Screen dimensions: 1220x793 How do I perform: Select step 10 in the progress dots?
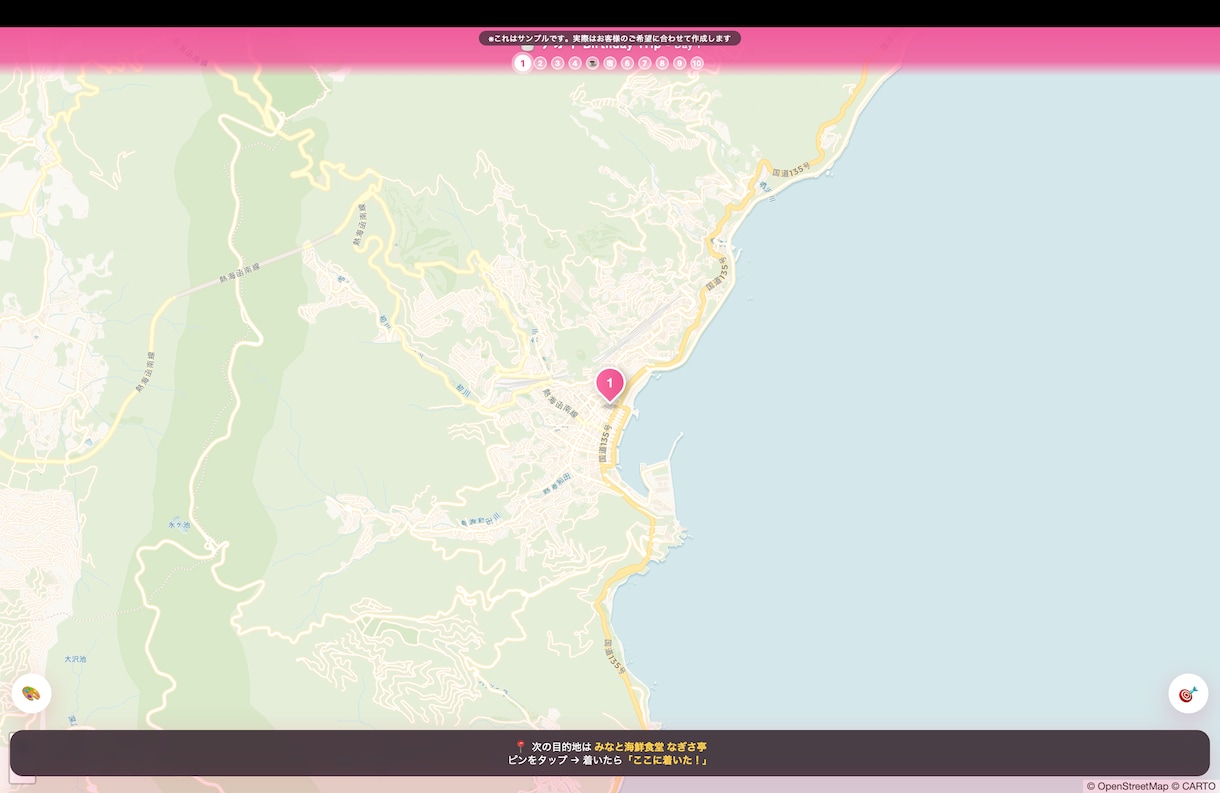[697, 63]
